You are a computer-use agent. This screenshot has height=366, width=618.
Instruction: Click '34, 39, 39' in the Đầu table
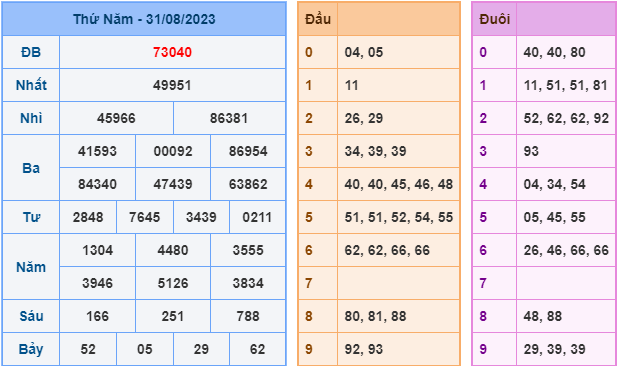coord(375,151)
